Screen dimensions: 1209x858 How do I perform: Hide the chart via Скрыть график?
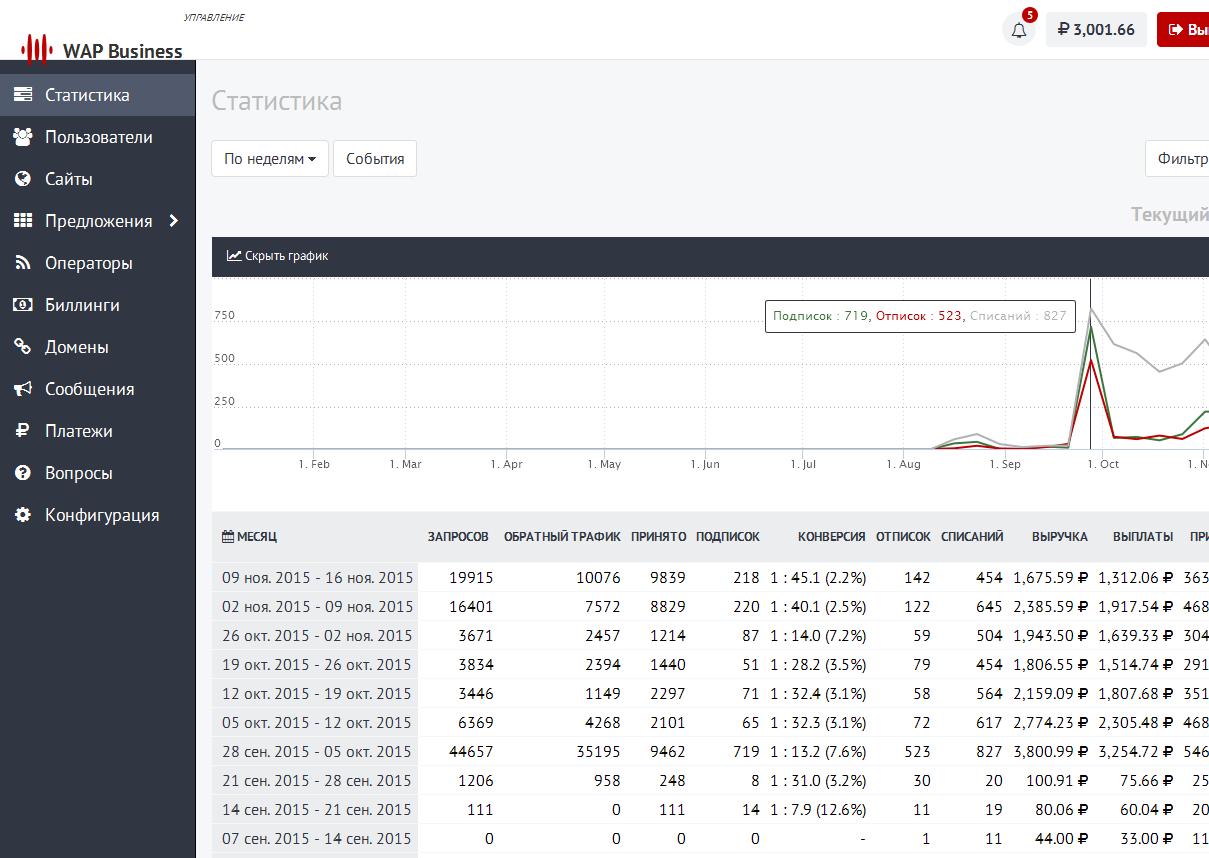(278, 256)
